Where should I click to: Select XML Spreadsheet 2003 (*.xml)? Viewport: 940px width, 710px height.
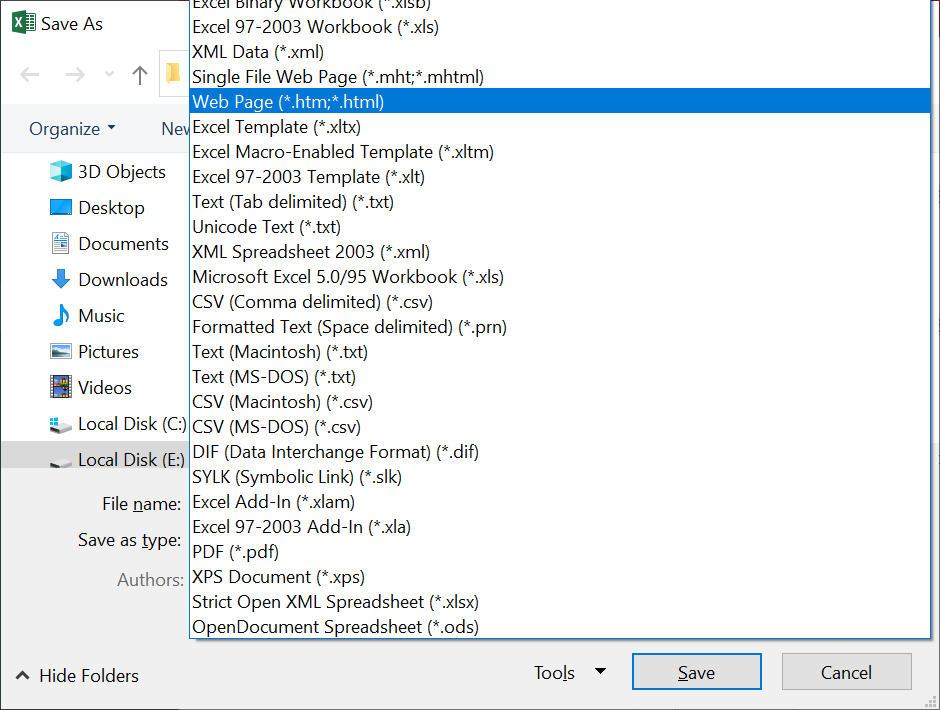[560, 252]
